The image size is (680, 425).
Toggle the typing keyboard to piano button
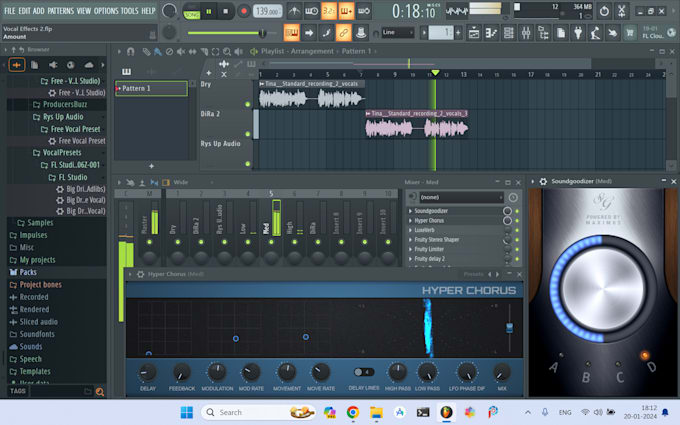click(291, 33)
